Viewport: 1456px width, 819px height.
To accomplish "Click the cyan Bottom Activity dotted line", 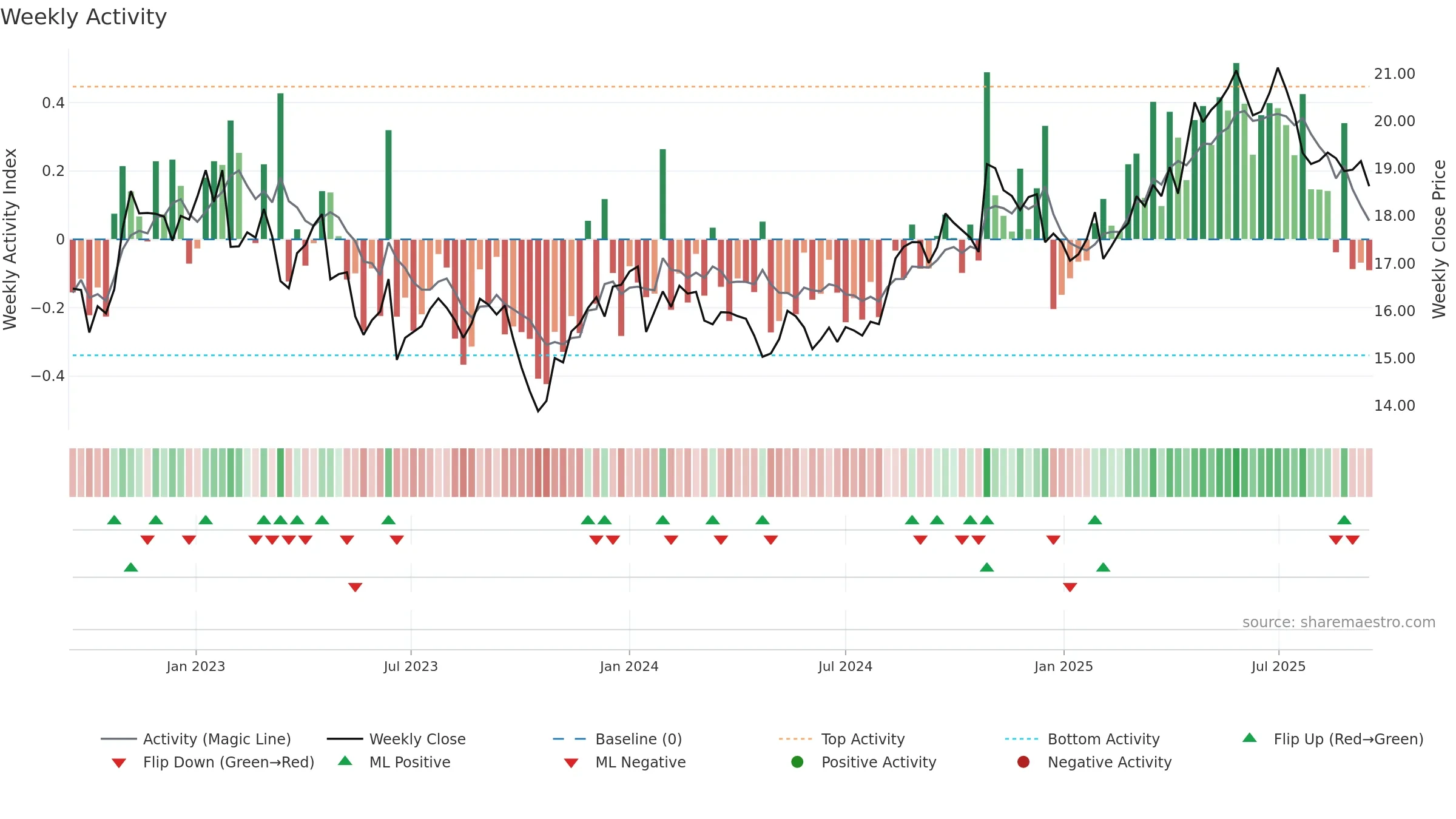I will coord(721,356).
